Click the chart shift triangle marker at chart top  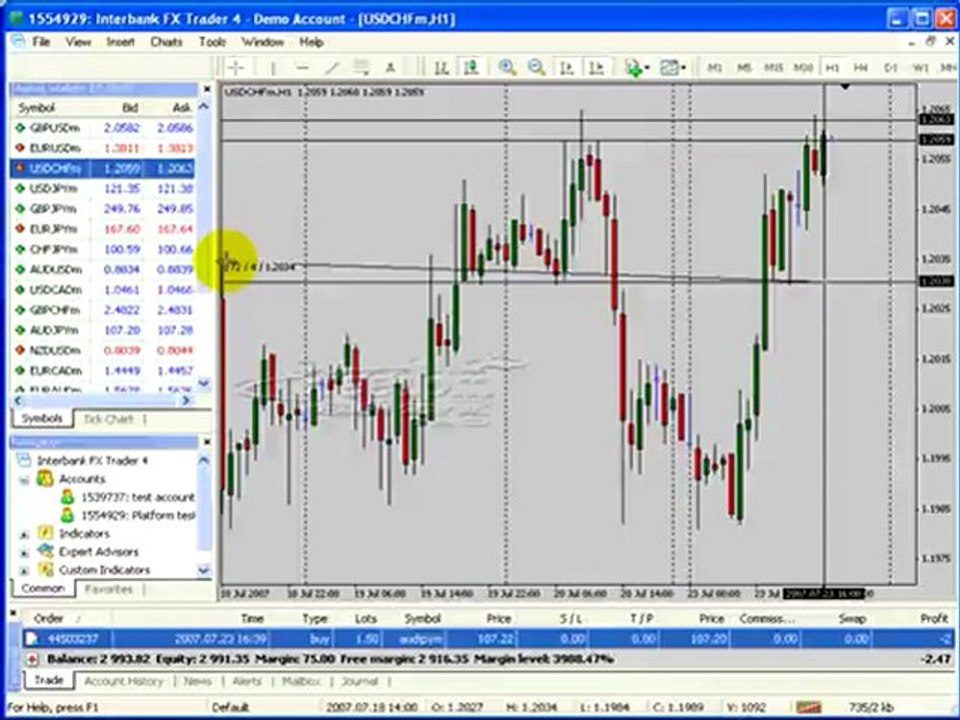pyautogui.click(x=845, y=87)
